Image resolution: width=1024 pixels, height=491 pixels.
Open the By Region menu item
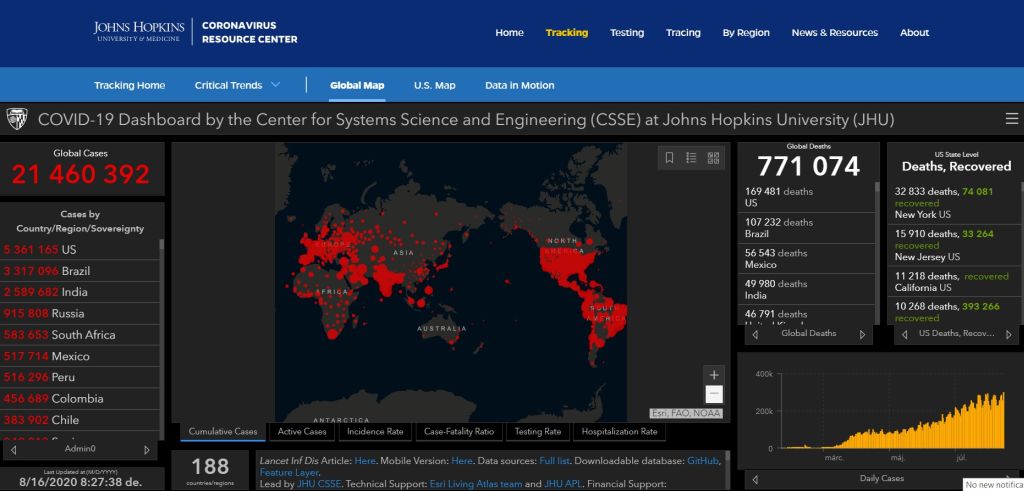click(x=746, y=33)
